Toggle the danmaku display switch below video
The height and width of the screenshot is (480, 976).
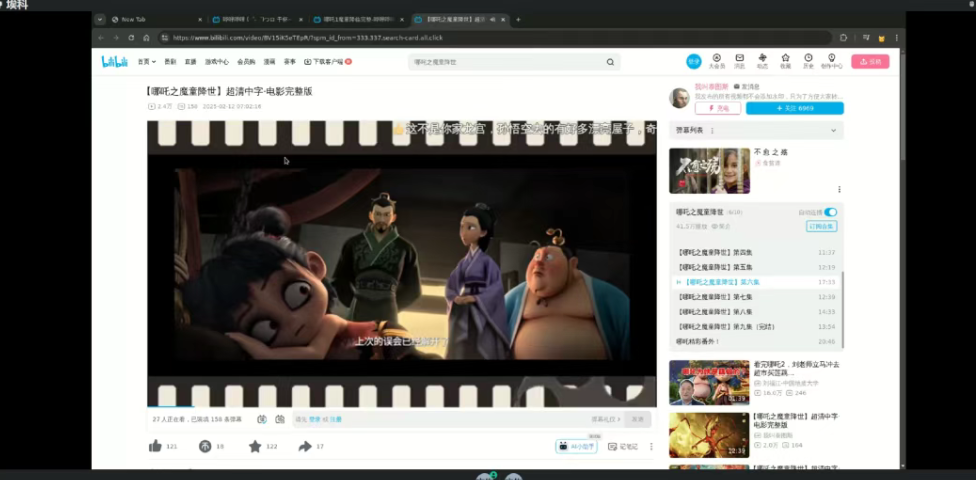(x=262, y=419)
